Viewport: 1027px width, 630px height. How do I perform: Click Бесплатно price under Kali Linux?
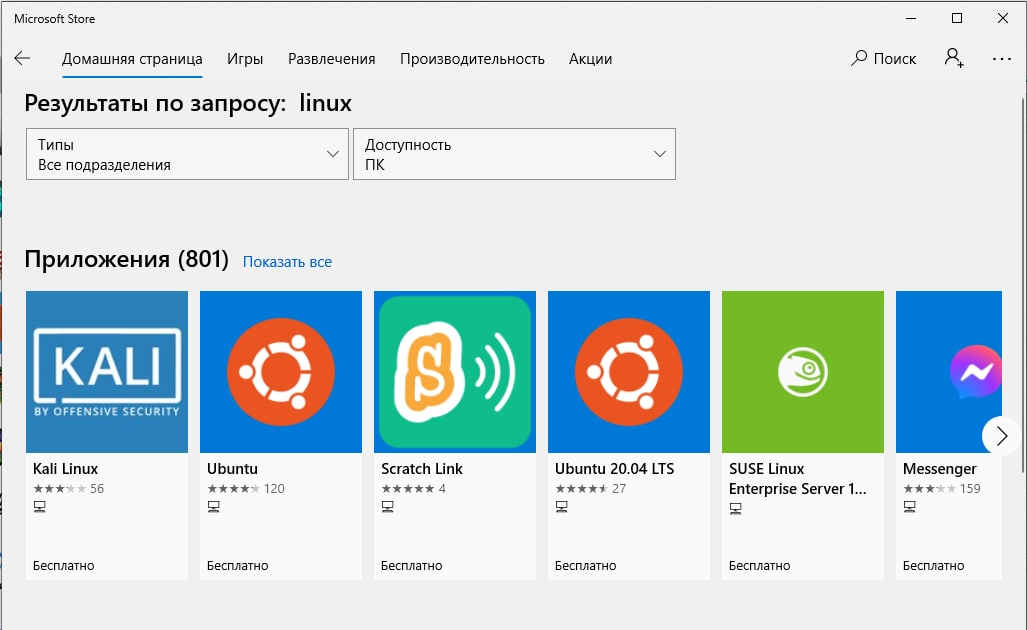[64, 565]
